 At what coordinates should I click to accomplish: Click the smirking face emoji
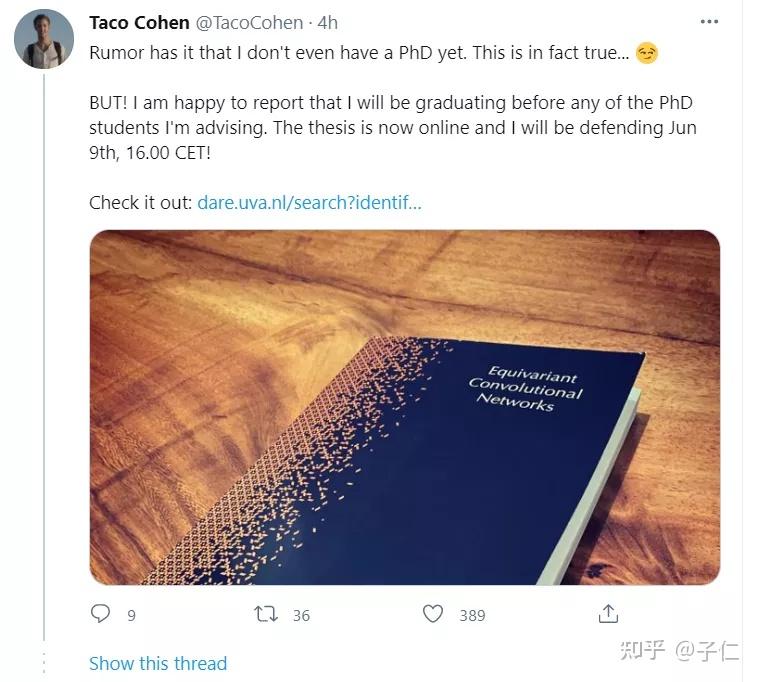(x=647, y=54)
